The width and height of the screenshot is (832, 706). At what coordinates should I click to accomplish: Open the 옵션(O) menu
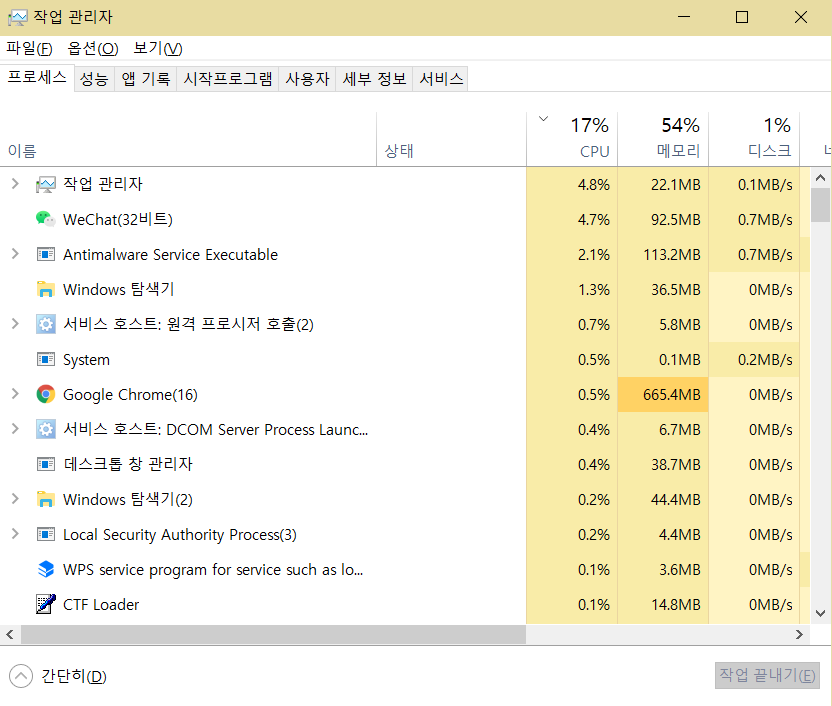[93, 49]
